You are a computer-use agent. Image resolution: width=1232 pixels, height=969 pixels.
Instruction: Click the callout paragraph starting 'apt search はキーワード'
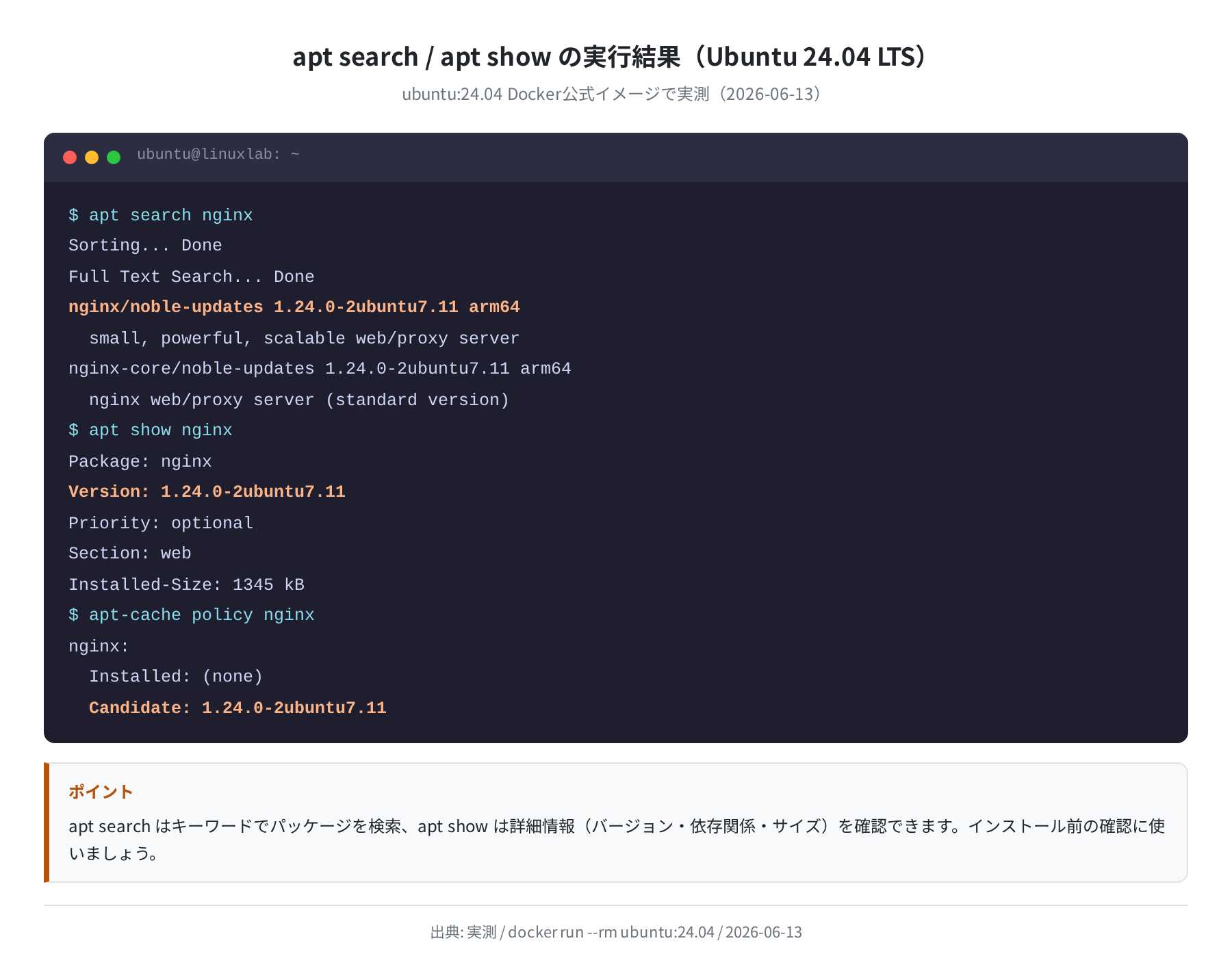[617, 840]
